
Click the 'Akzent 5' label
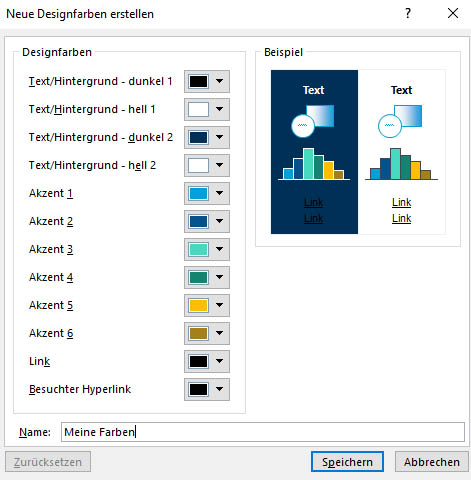[x=51, y=305]
